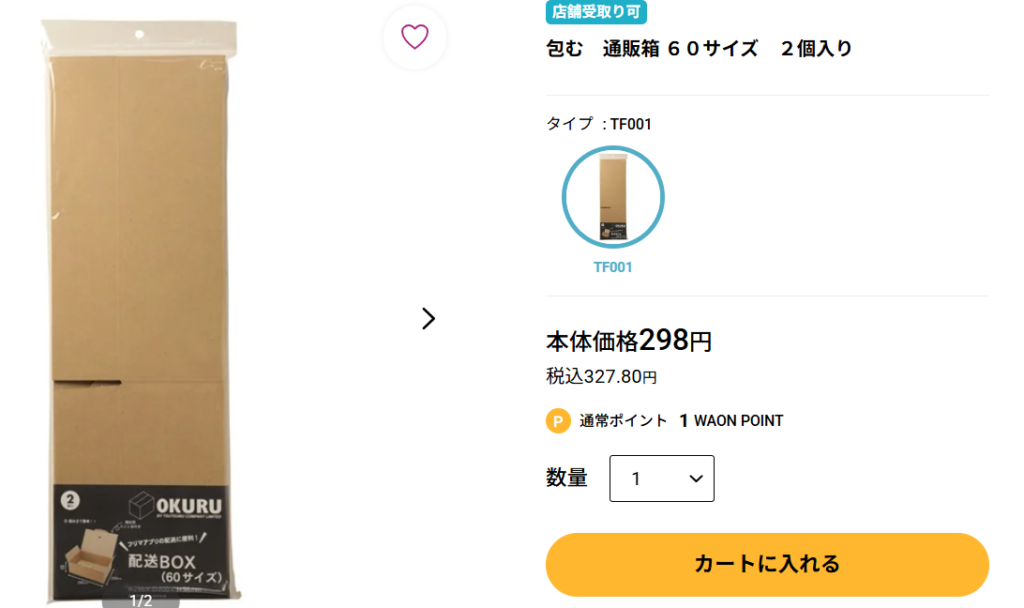Click the 店舗受取り可 badge

[596, 12]
